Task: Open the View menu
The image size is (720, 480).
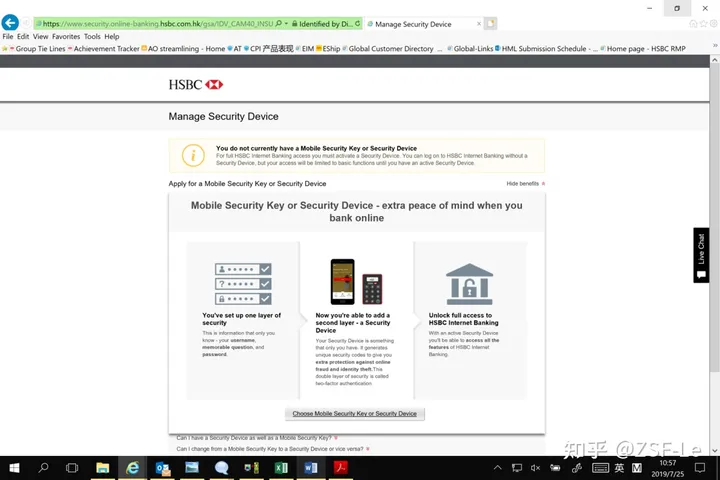Action: click(x=40, y=36)
